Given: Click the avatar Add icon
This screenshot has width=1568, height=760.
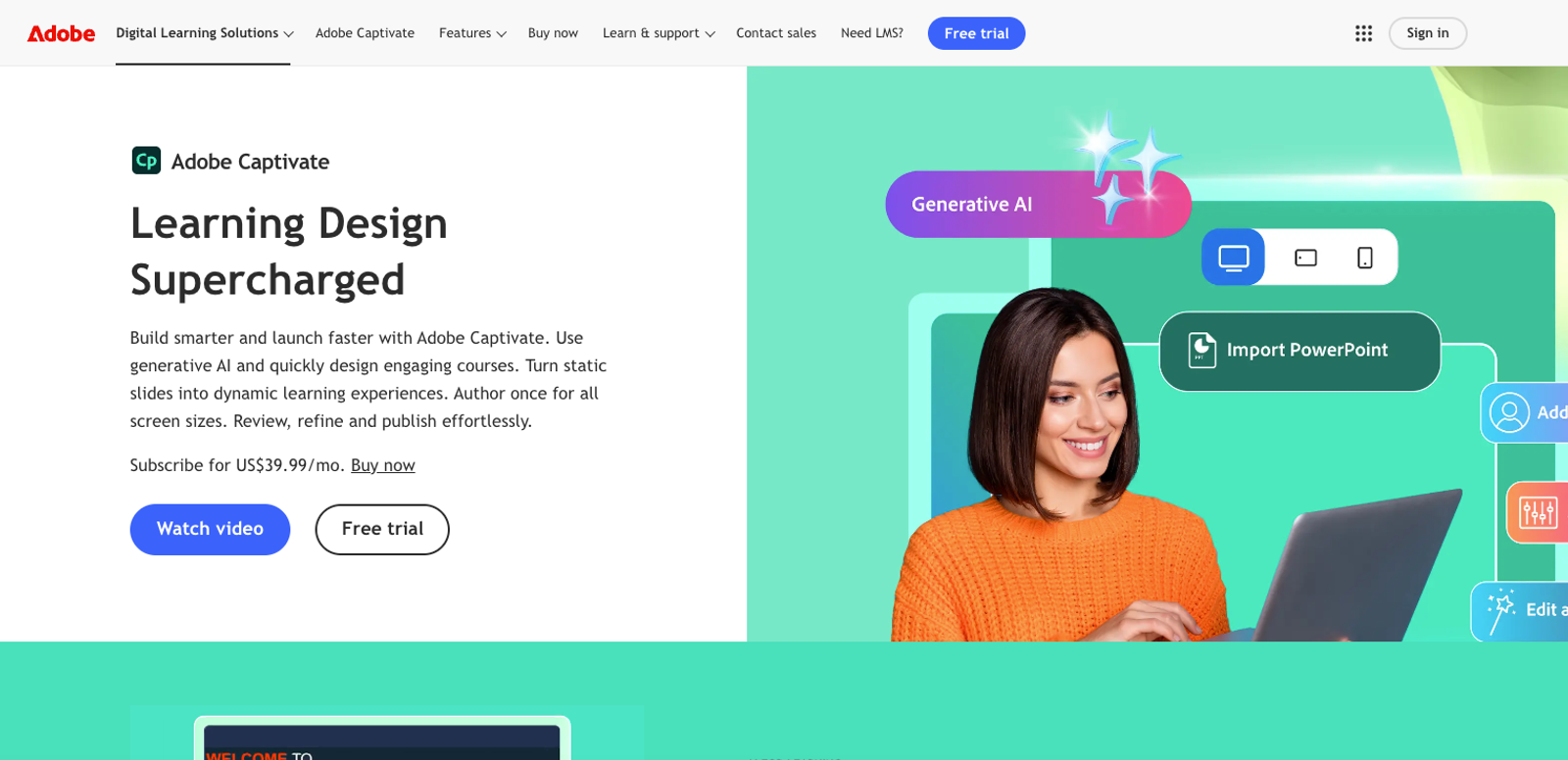Looking at the screenshot, I should 1509,412.
